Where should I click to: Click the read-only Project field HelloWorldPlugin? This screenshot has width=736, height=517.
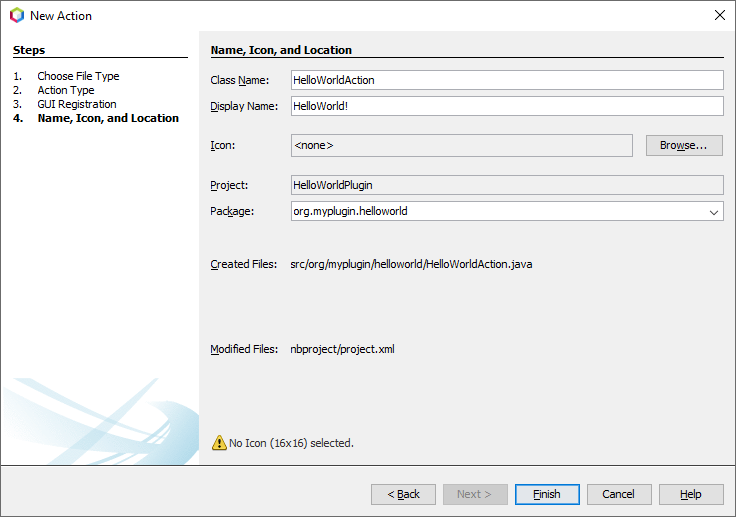[x=506, y=185]
